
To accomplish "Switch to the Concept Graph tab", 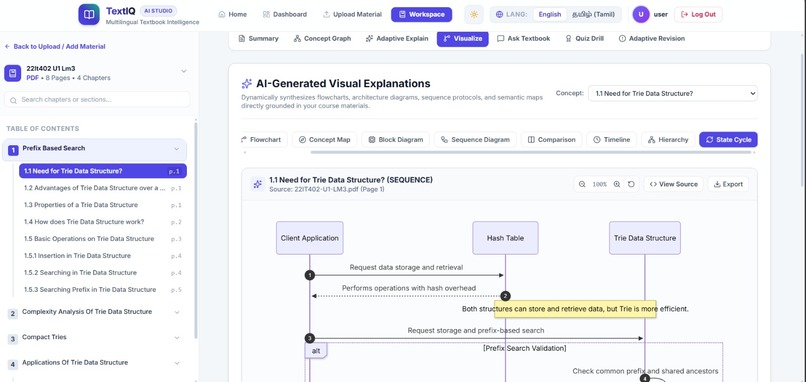I will (322, 39).
